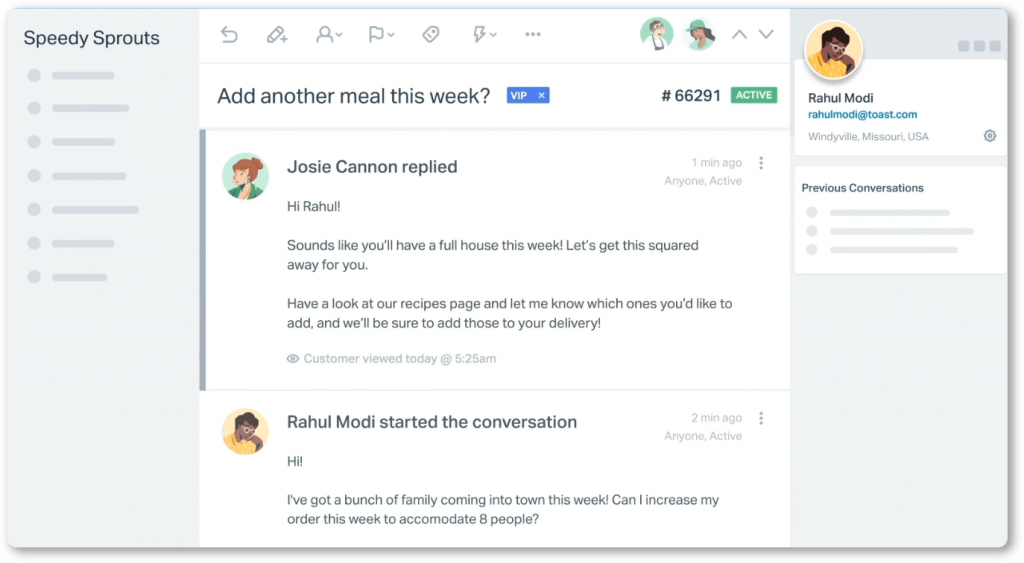Go to next conversation with down chevron
The image size is (1024, 563).
click(766, 35)
